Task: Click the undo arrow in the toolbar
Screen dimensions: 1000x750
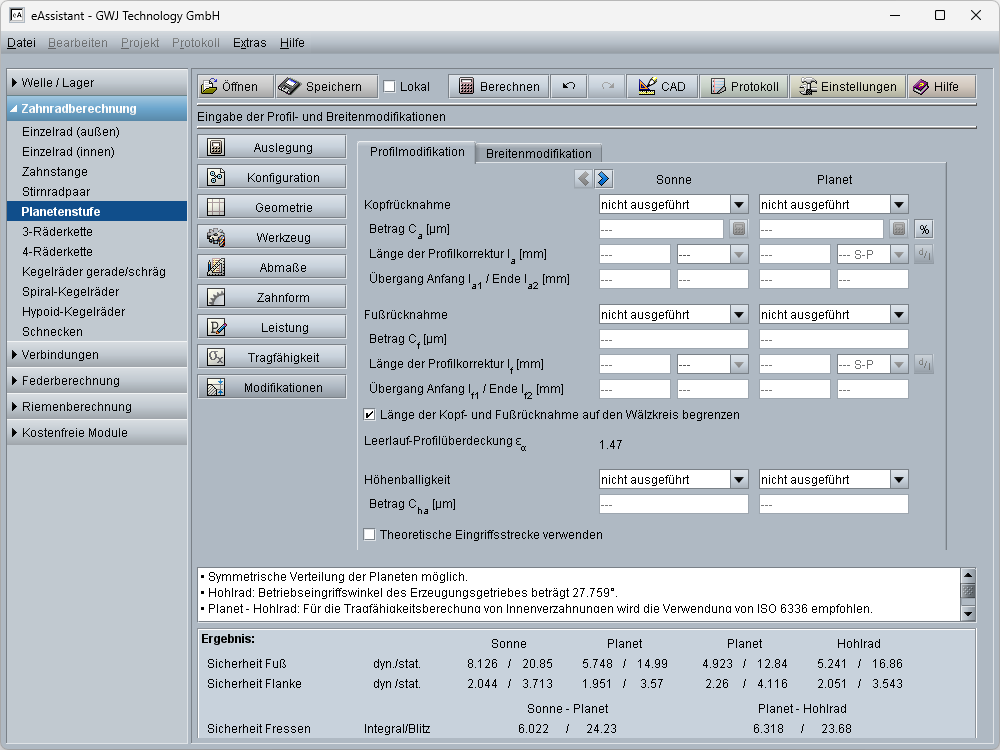Action: click(569, 87)
